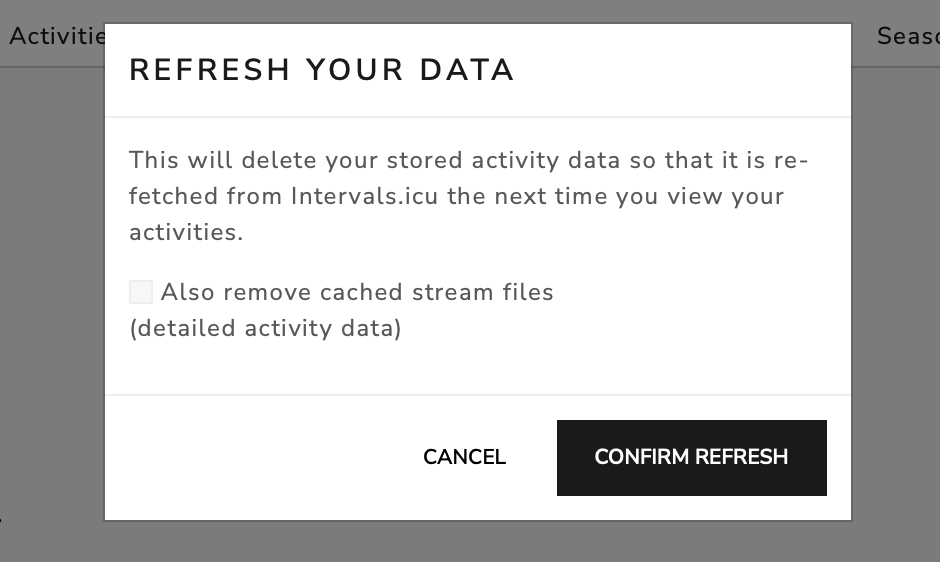Click the word "activities." ending the description
Viewport: 940px width, 562px height.
coord(186,232)
